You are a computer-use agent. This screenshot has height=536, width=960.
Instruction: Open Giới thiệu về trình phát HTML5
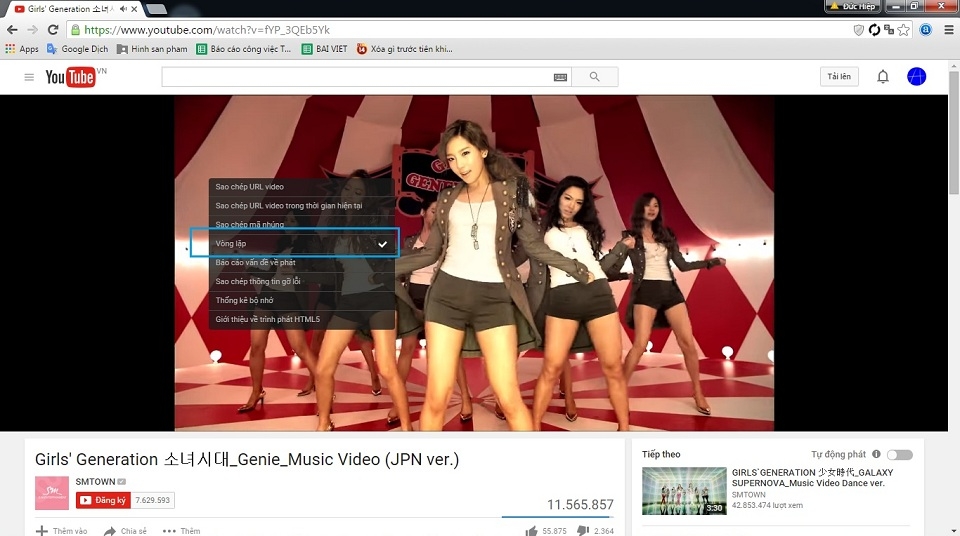click(302, 319)
